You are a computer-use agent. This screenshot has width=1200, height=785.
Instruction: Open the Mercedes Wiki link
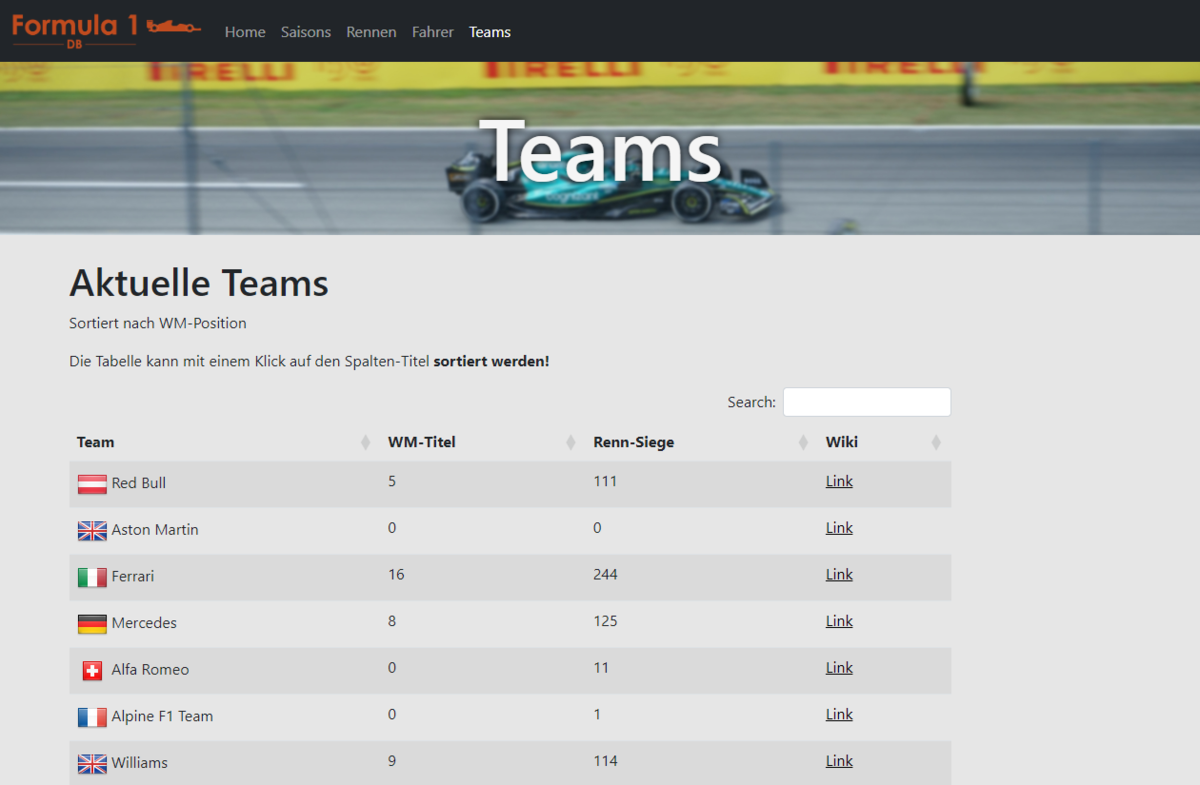coord(839,621)
